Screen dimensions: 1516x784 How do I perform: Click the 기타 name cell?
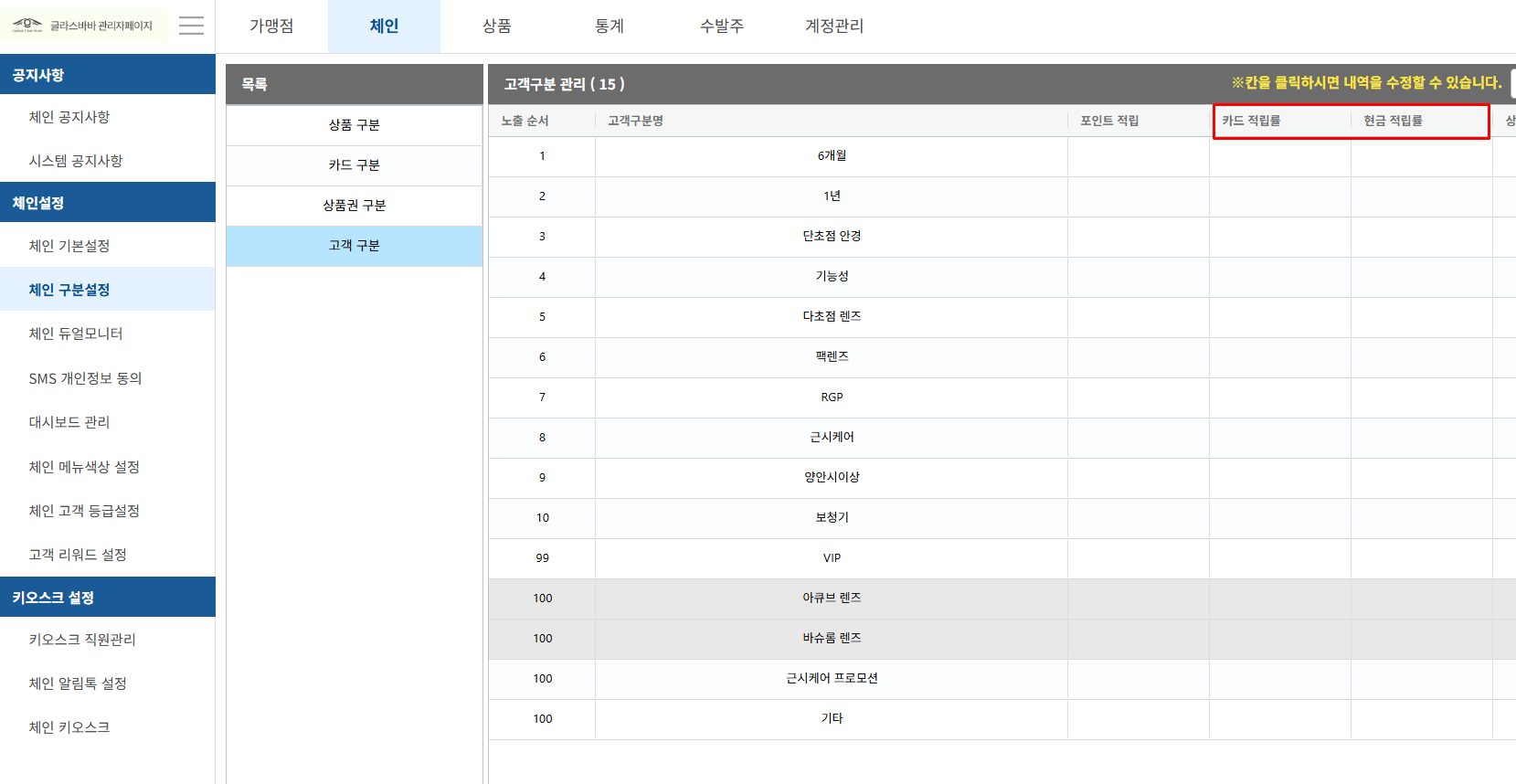pyautogui.click(x=832, y=719)
